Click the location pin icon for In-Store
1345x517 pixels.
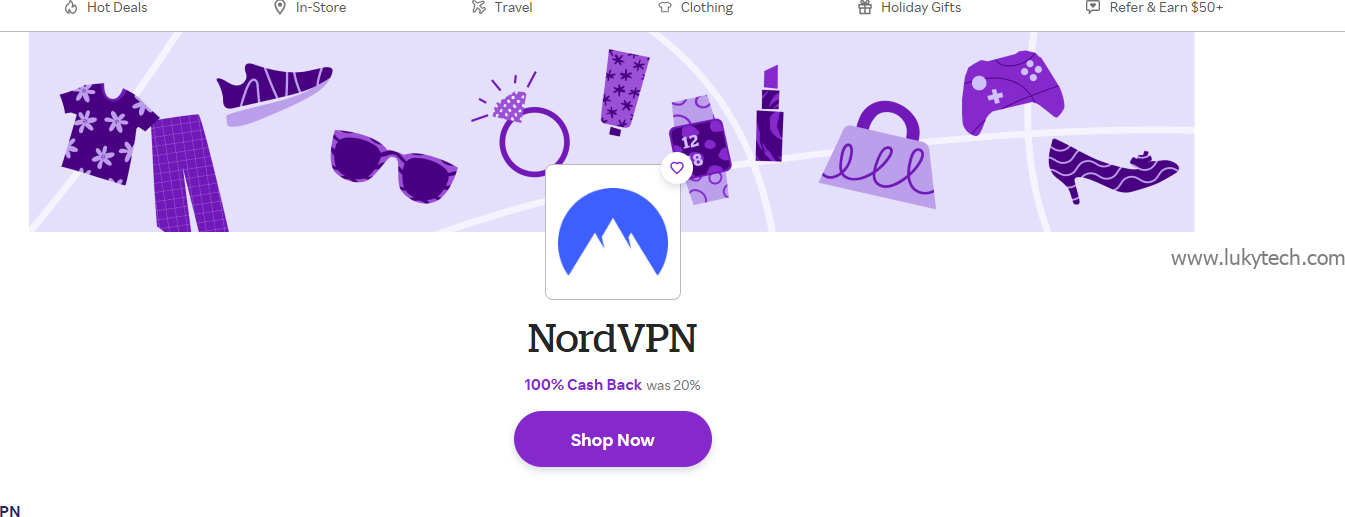coord(280,7)
